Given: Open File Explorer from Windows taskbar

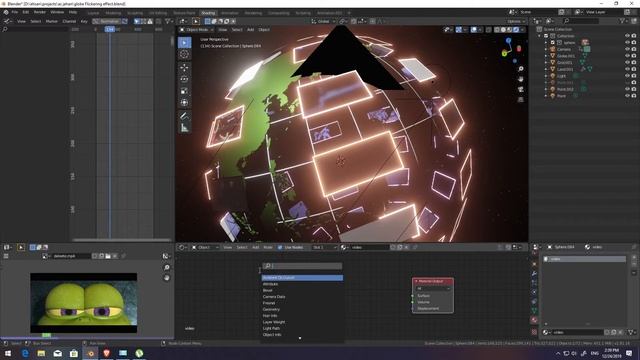Looking at the screenshot, I should [41, 353].
